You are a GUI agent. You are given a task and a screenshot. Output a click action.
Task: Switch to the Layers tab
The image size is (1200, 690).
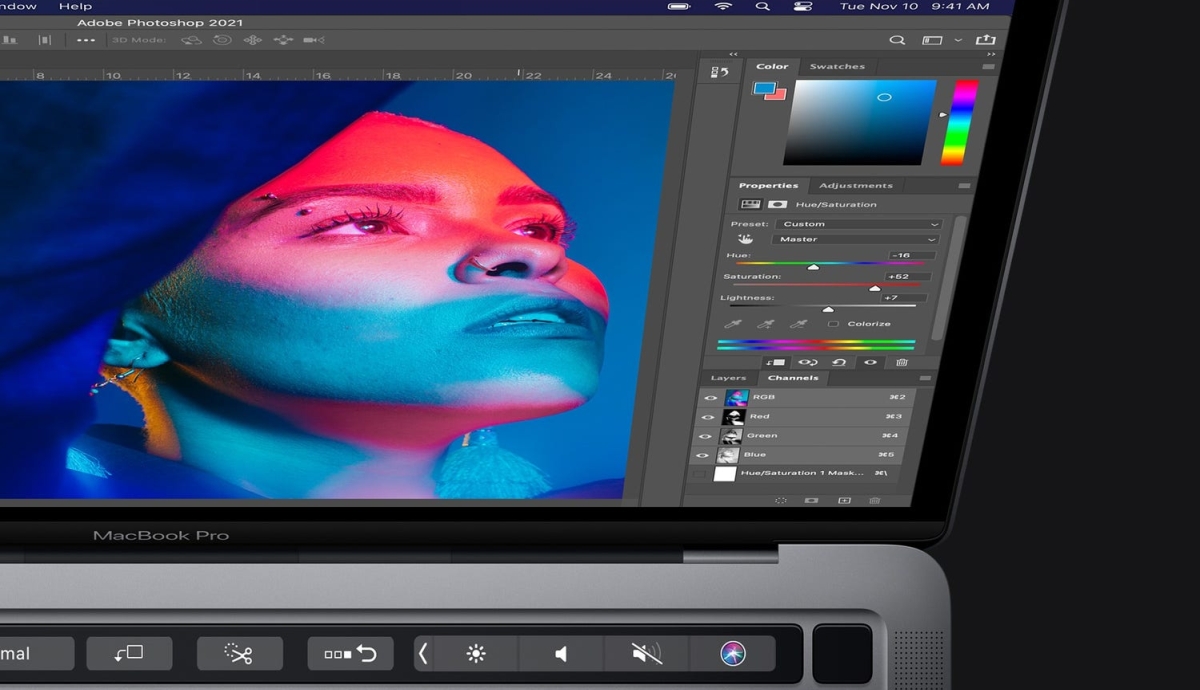click(728, 378)
